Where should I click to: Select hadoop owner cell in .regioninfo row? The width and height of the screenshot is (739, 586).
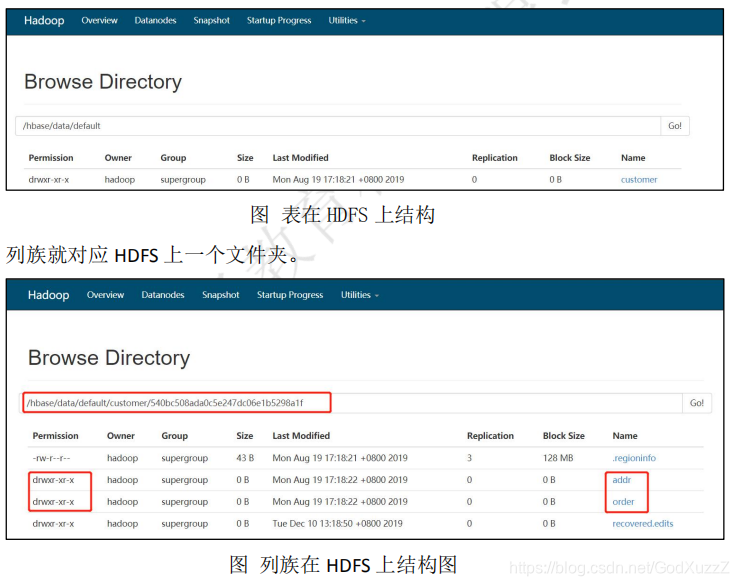(123, 458)
